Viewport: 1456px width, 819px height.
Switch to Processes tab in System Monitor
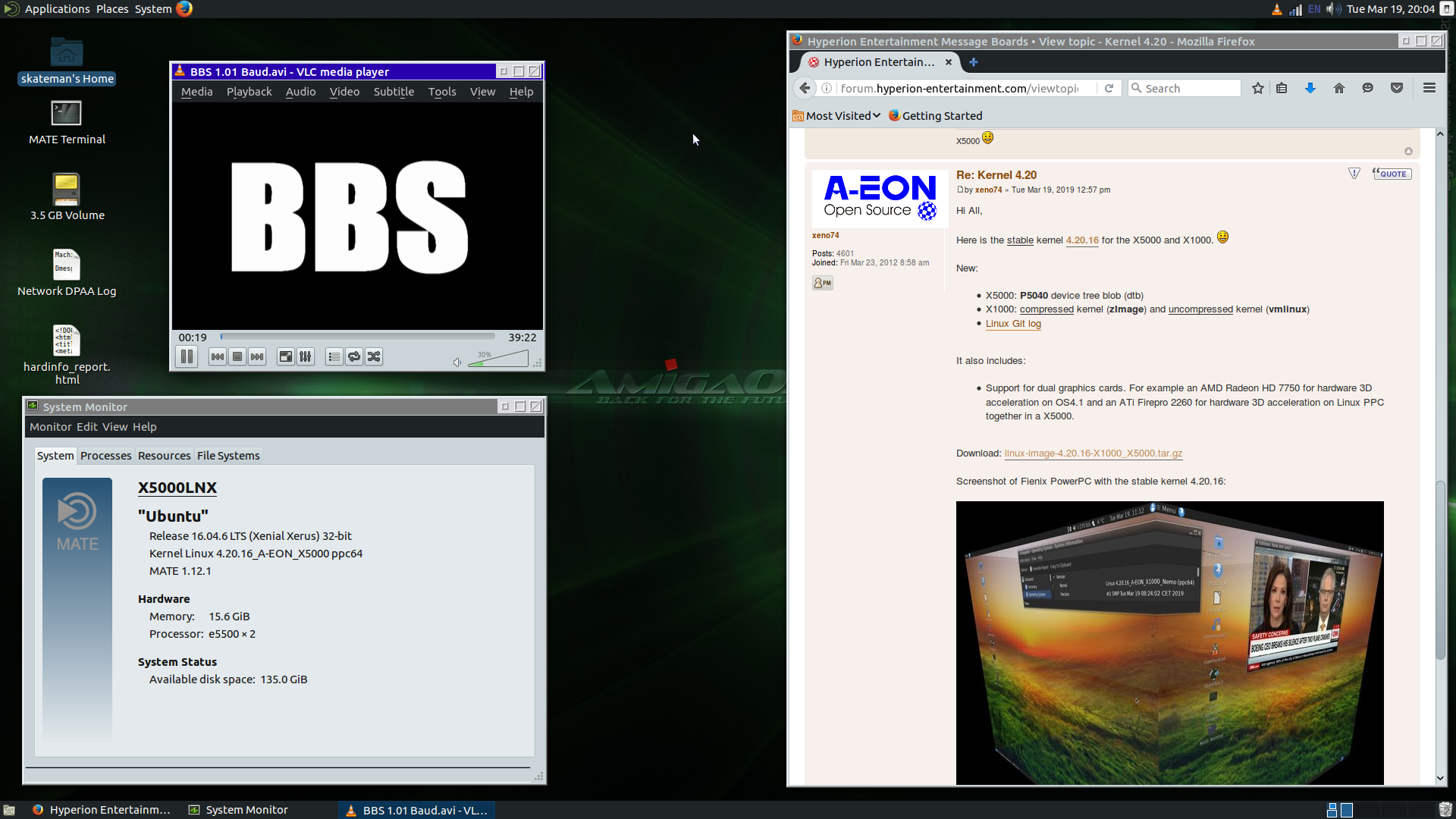[105, 456]
